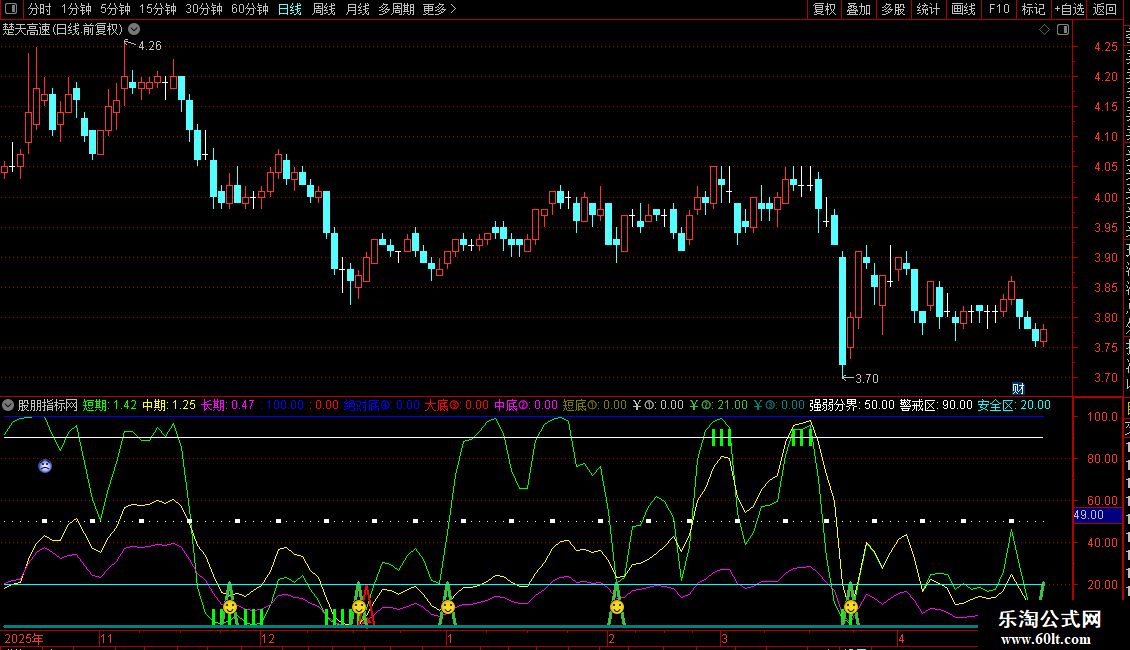
Task: Click the 中期: 1.25 indicator value
Action: click(169, 405)
